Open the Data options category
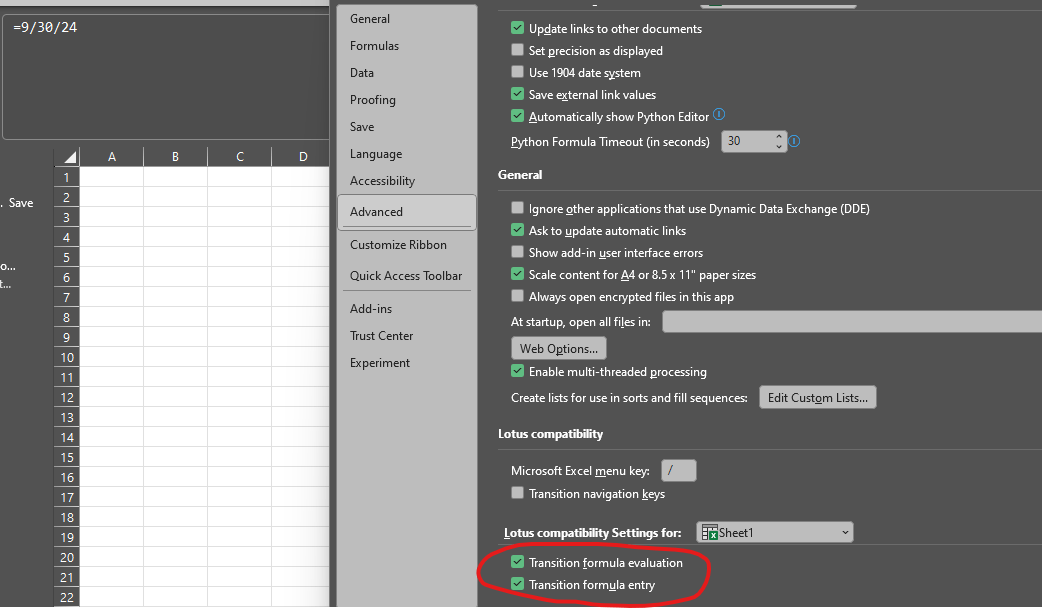 pyautogui.click(x=362, y=73)
